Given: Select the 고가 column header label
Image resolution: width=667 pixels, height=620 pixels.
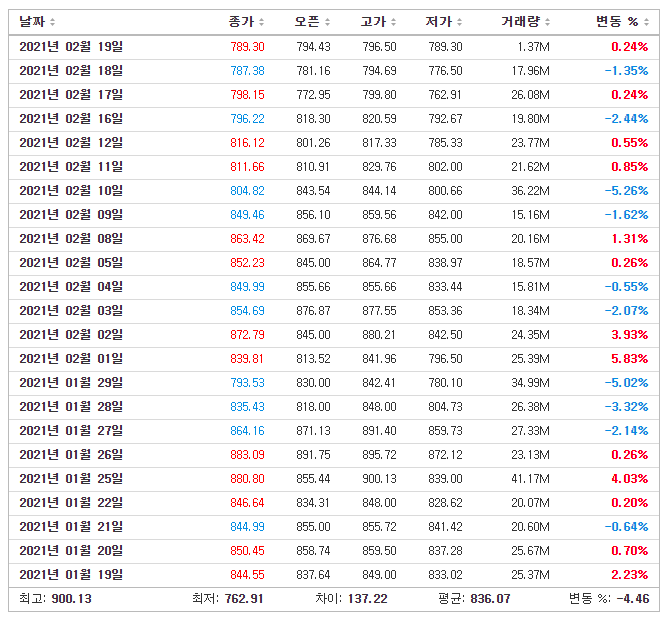Looking at the screenshot, I should point(373,21).
